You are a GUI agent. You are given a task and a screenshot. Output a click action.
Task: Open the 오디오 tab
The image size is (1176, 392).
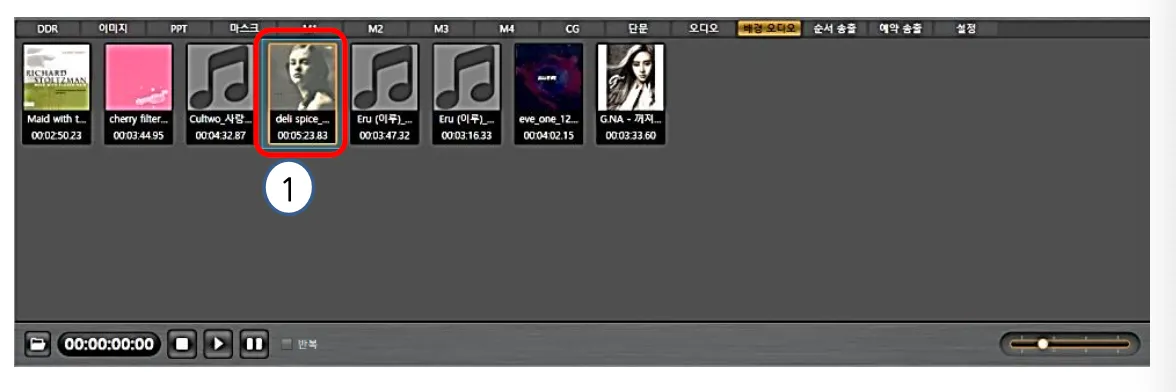pyautogui.click(x=704, y=29)
